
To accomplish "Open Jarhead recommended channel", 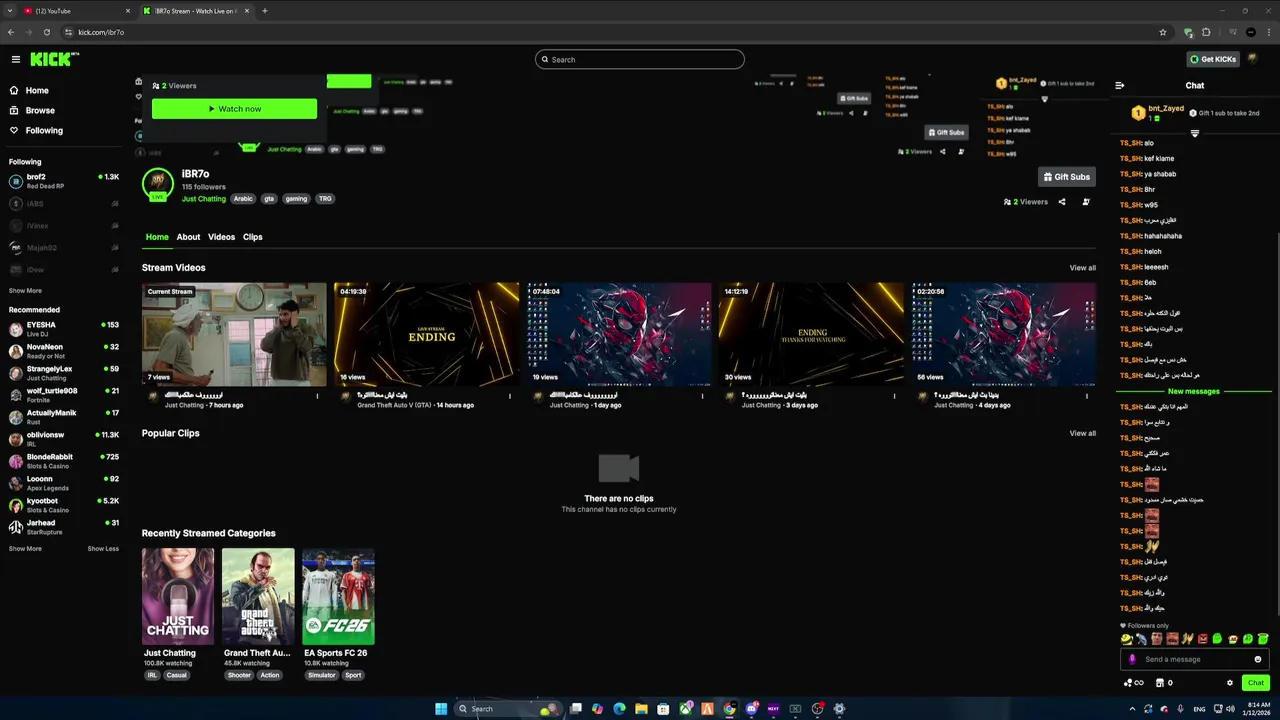I will (x=64, y=527).
